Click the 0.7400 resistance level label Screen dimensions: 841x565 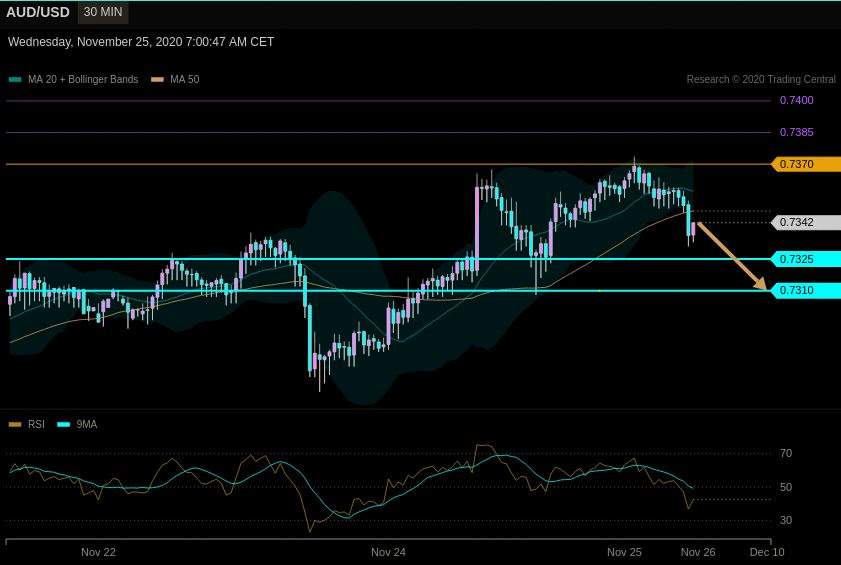[x=796, y=100]
